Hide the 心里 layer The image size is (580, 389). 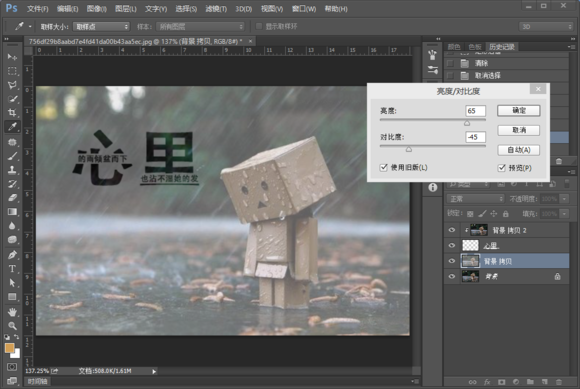pyautogui.click(x=452, y=246)
